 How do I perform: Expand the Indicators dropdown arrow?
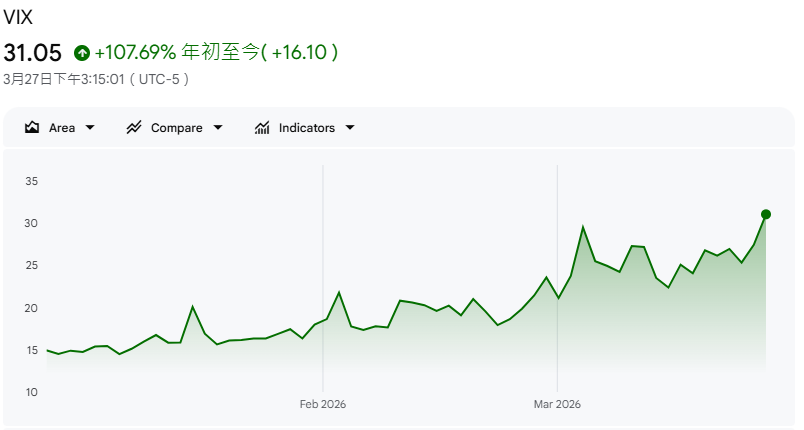(x=350, y=128)
